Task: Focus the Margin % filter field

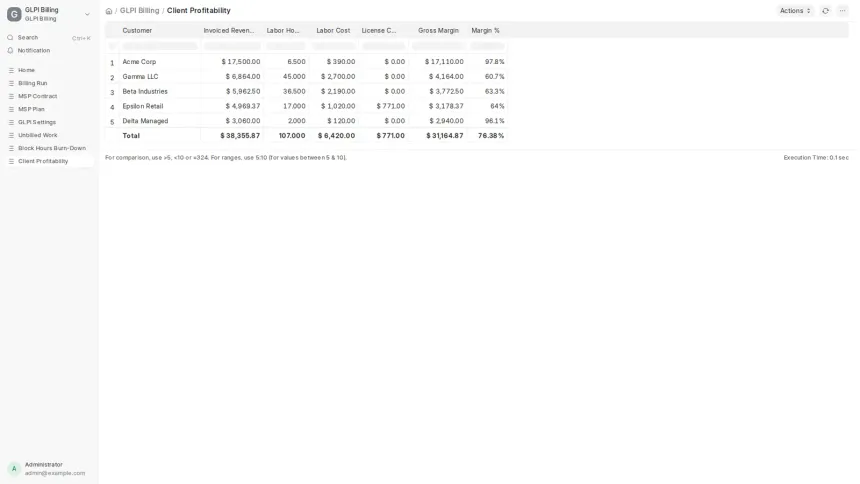Action: (487, 46)
